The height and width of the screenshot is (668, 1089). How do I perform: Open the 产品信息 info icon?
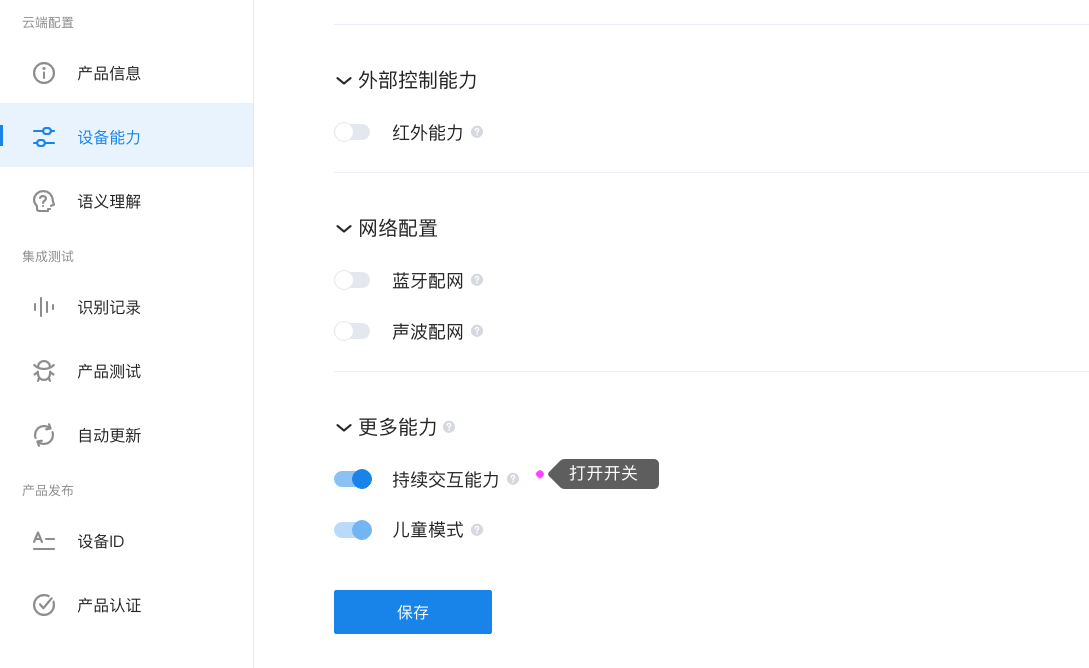44,73
